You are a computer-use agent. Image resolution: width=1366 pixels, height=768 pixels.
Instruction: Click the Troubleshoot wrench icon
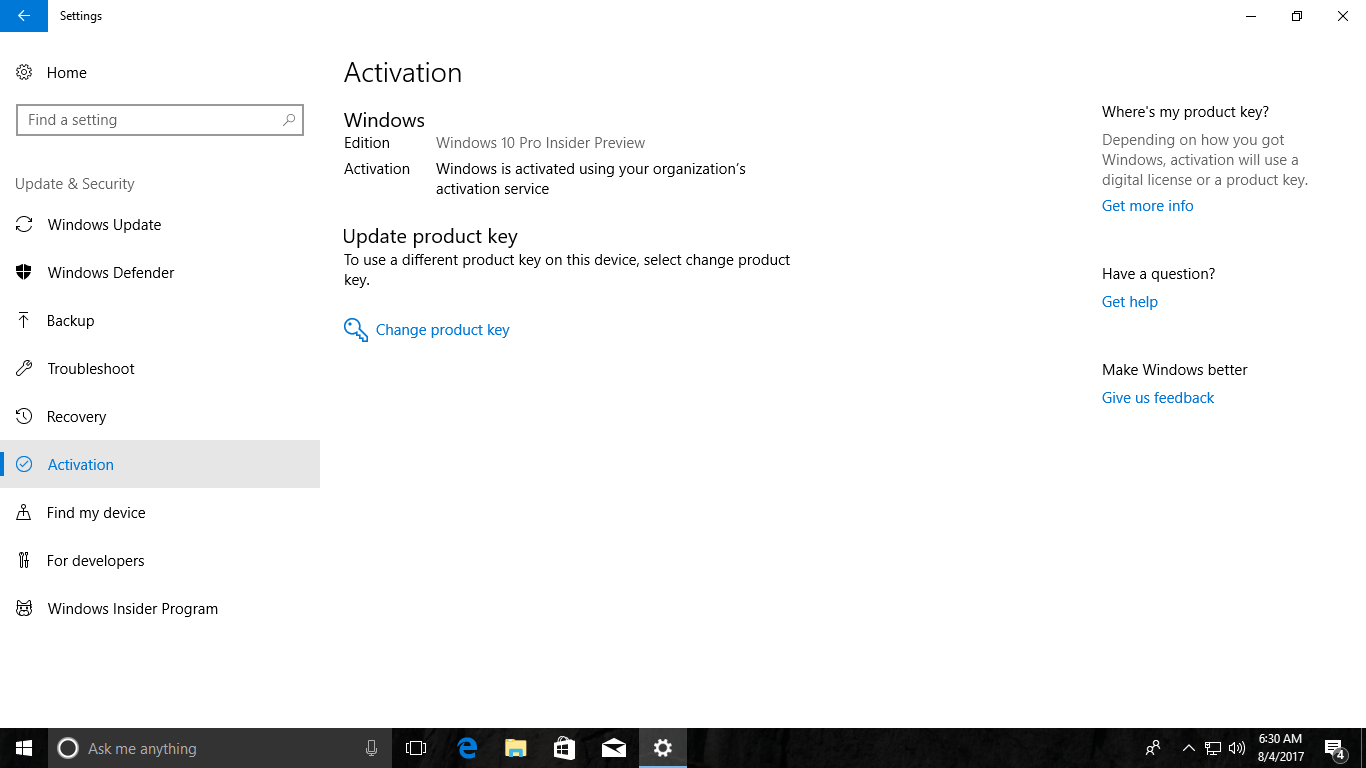24,368
